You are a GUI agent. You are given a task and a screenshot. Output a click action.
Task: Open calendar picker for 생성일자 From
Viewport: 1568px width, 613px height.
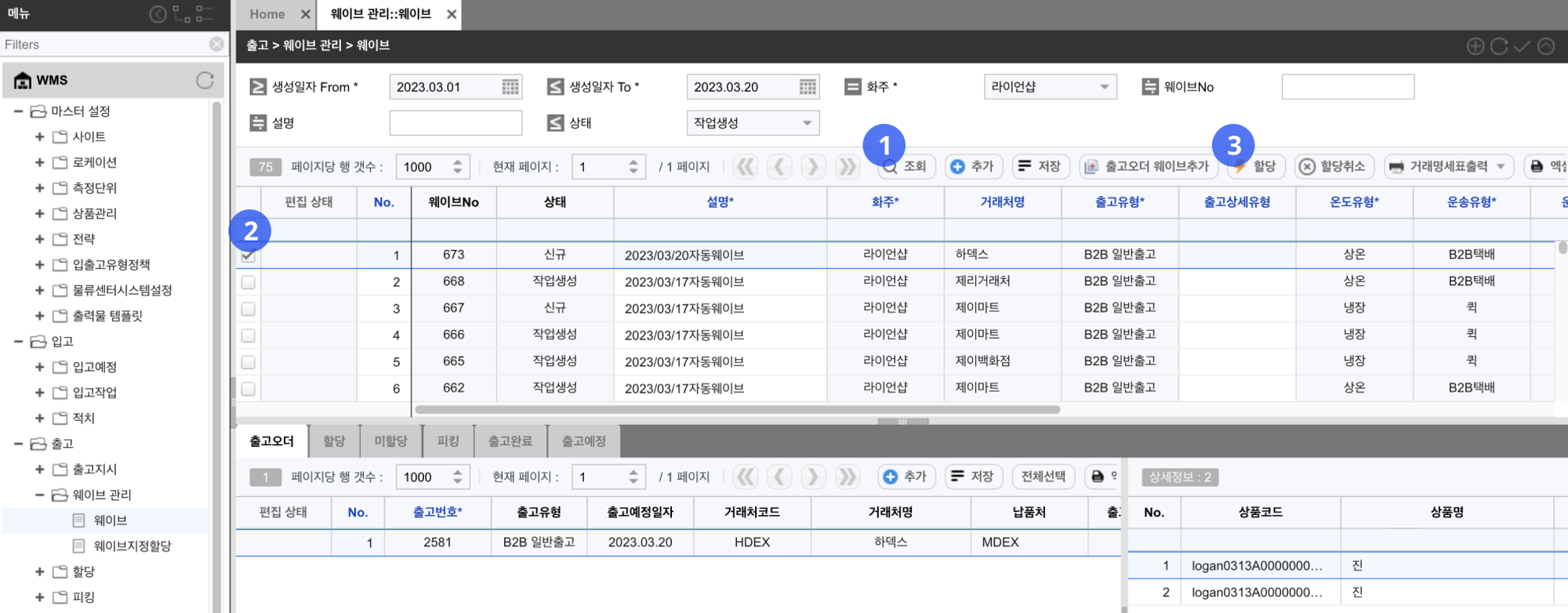coord(510,87)
